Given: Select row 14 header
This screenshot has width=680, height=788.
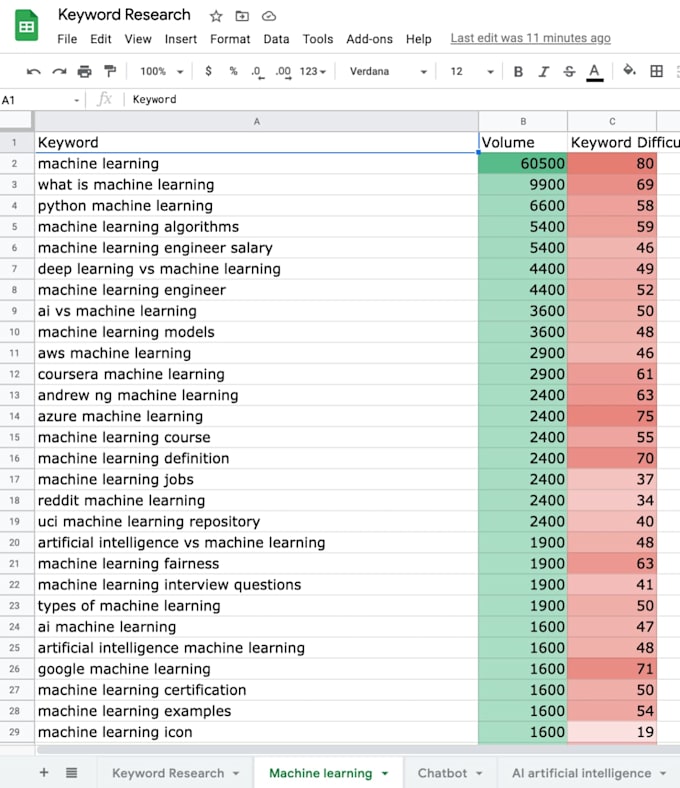Looking at the screenshot, I should (x=15, y=417).
